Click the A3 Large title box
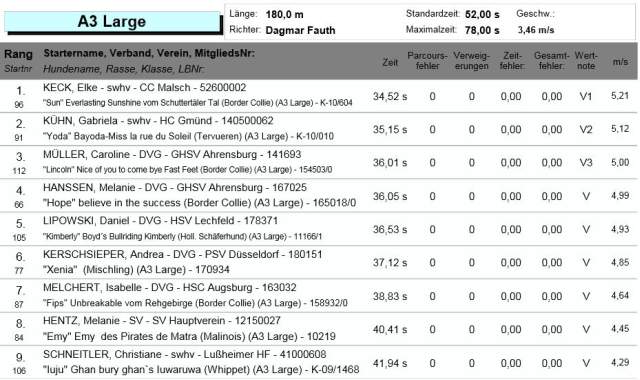The height and width of the screenshot is (380, 640). (x=112, y=22)
